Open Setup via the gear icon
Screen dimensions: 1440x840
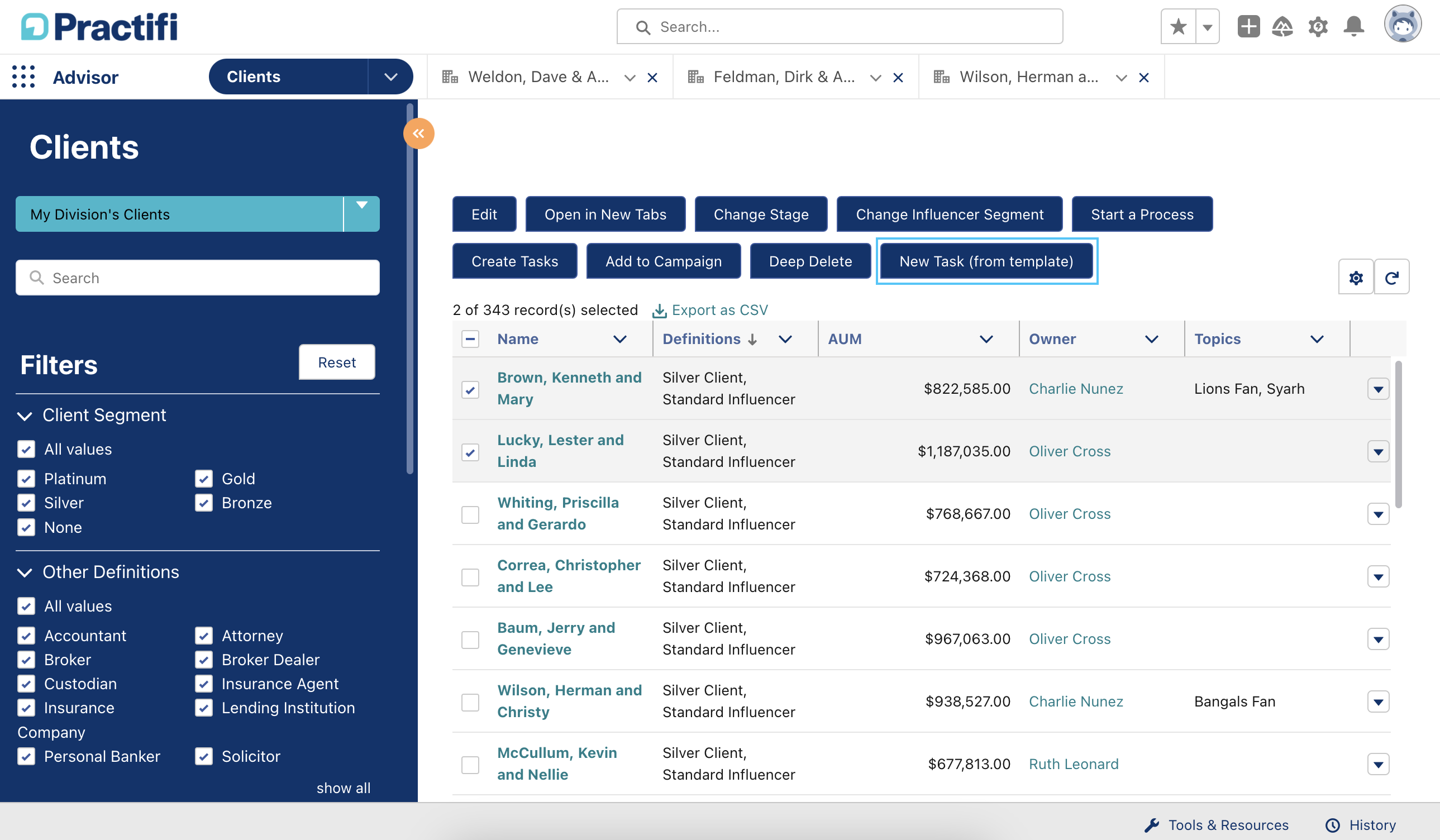tap(1318, 26)
